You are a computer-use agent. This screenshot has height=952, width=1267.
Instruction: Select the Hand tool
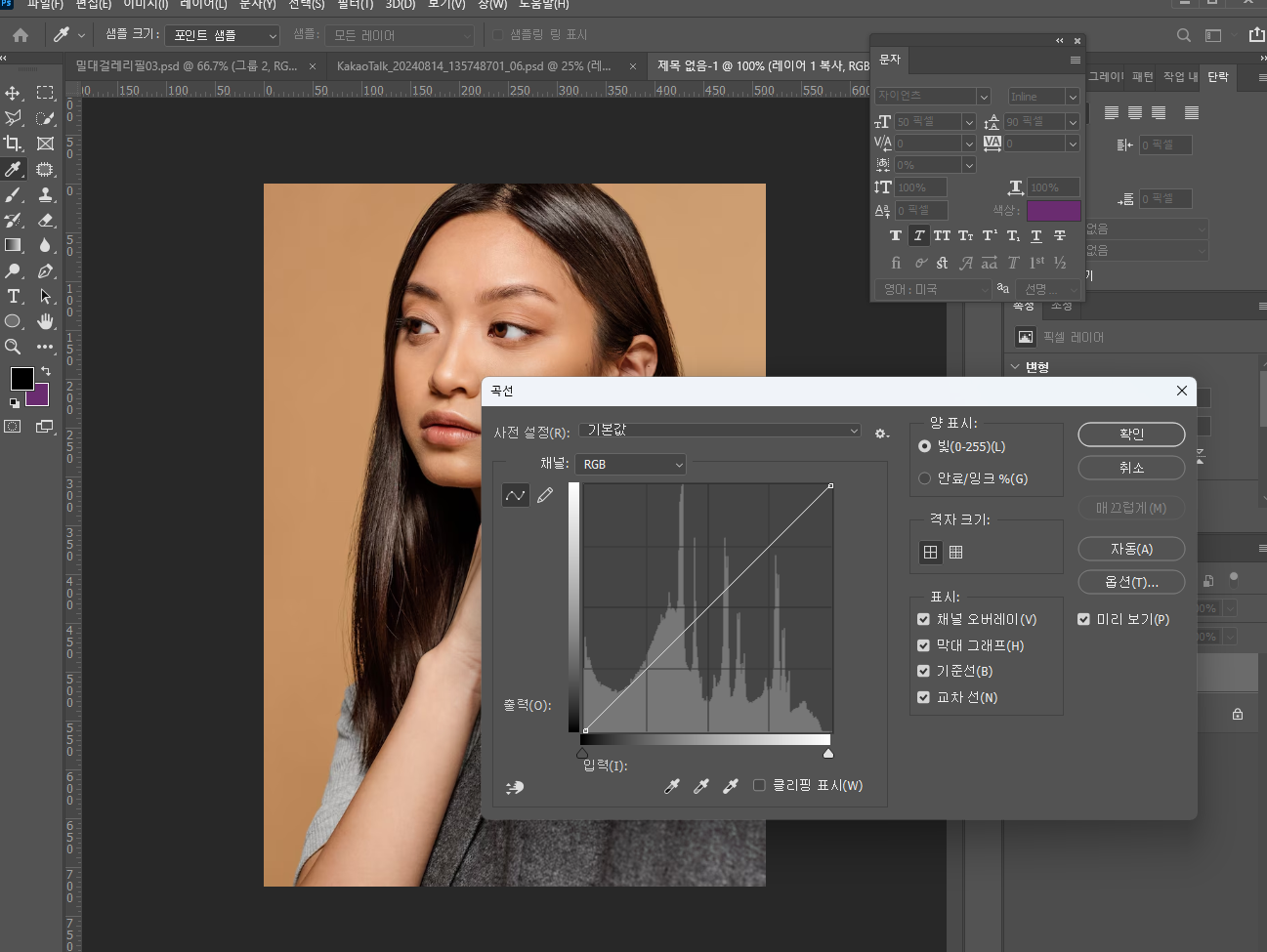pos(45,321)
